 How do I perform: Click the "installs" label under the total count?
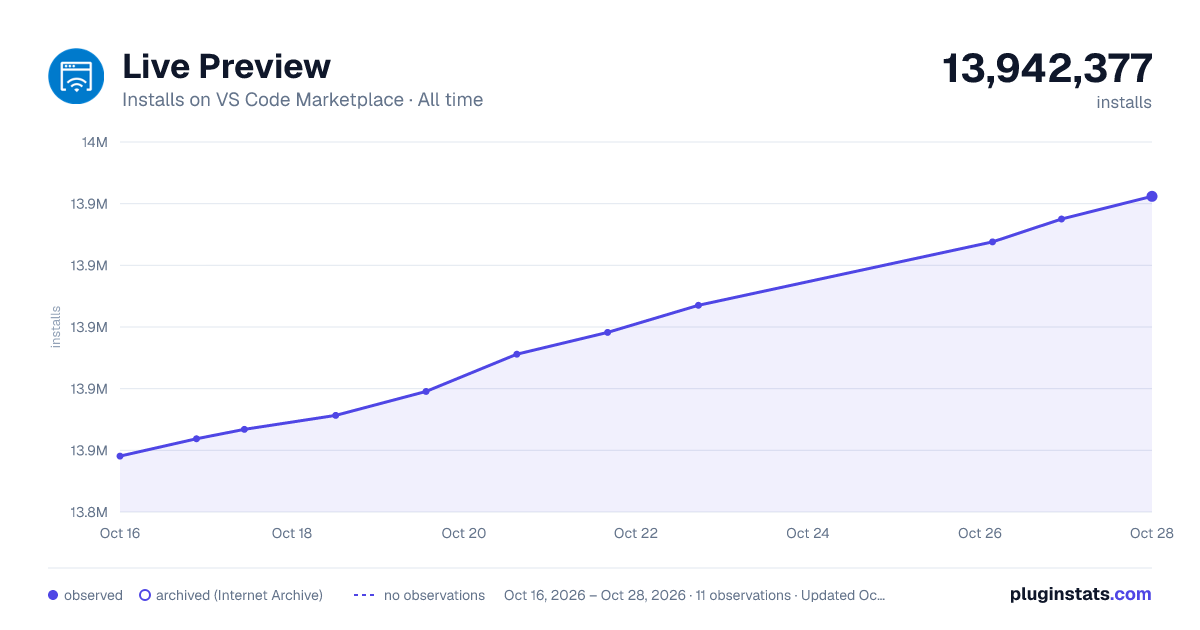point(1124,102)
